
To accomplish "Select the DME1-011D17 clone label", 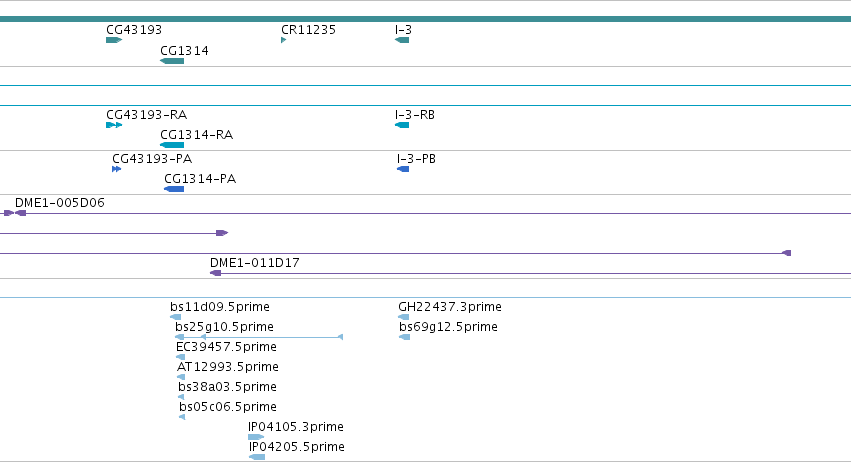I will (x=255, y=263).
